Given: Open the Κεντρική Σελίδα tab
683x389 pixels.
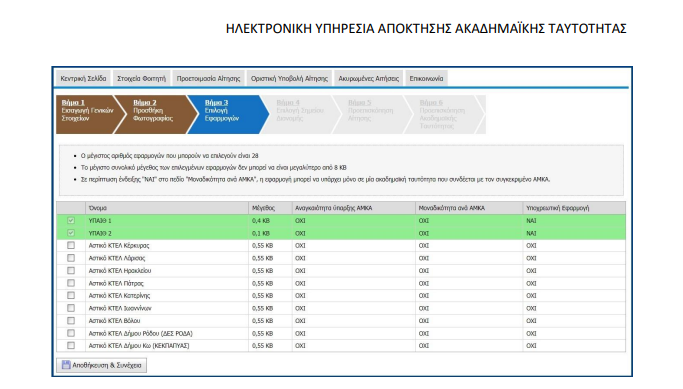Looking at the screenshot, I should tap(83, 78).
